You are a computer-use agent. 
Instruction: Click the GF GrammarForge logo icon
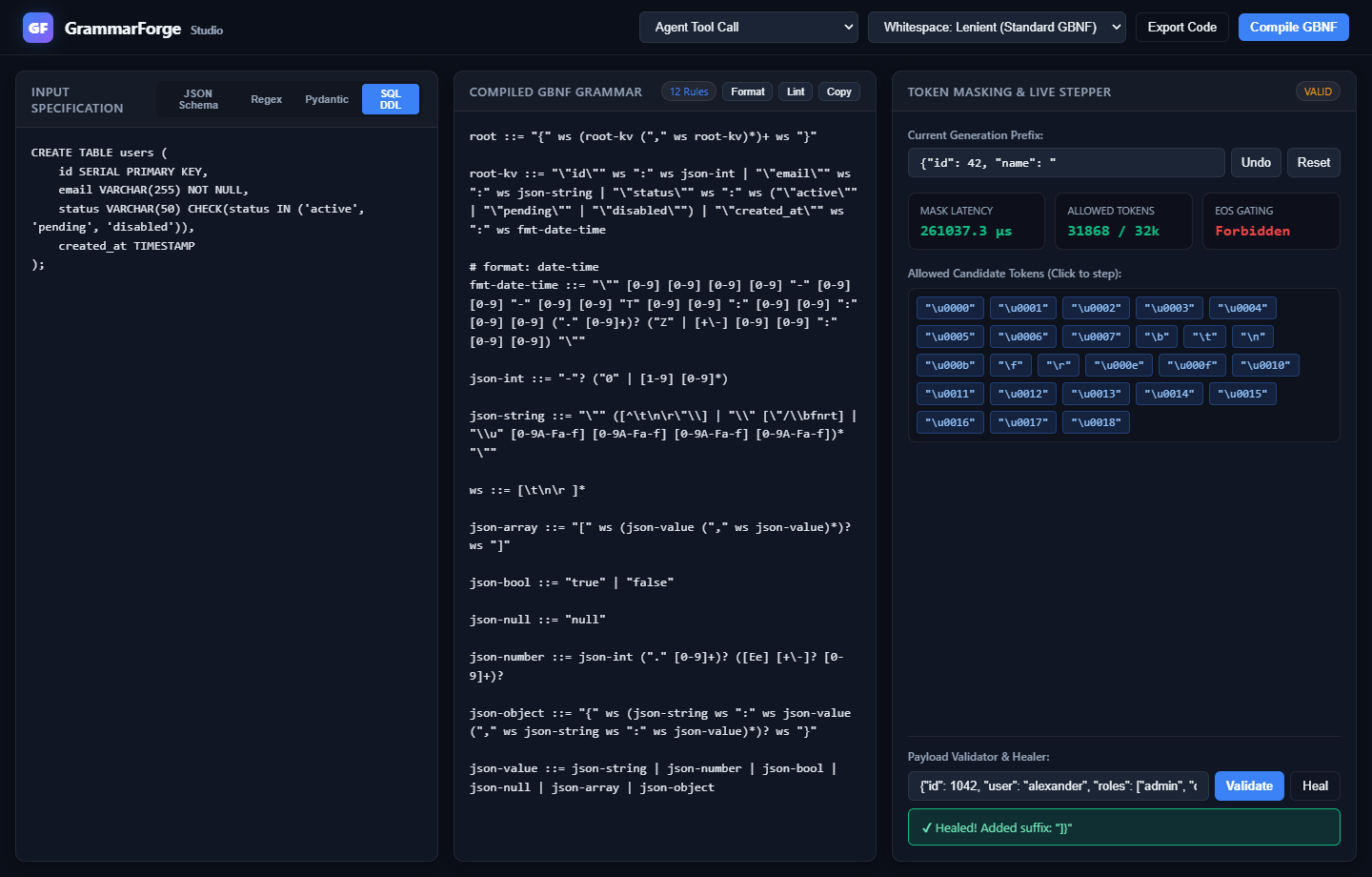(x=38, y=28)
